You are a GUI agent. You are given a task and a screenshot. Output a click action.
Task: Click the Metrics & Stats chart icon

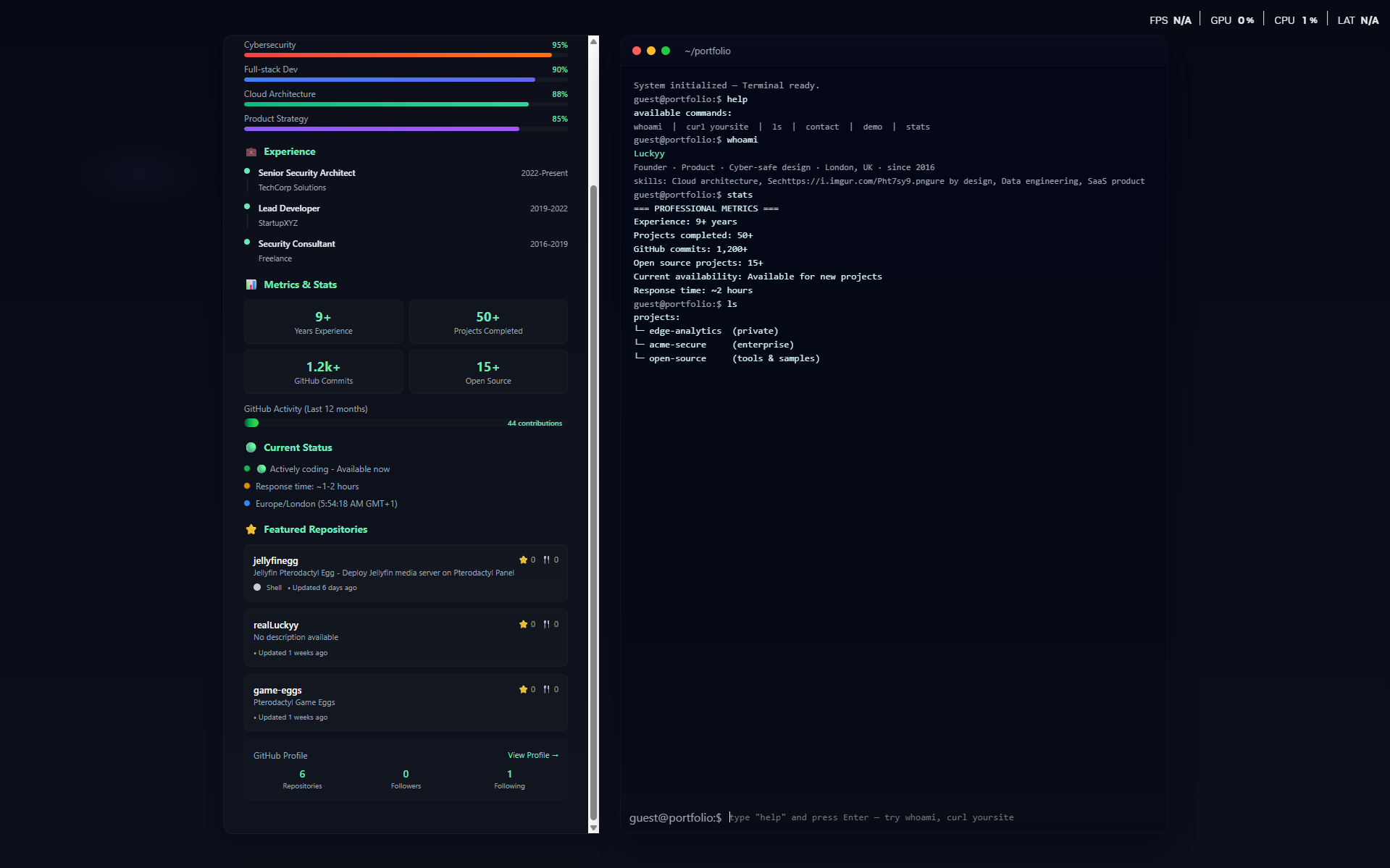tap(251, 285)
